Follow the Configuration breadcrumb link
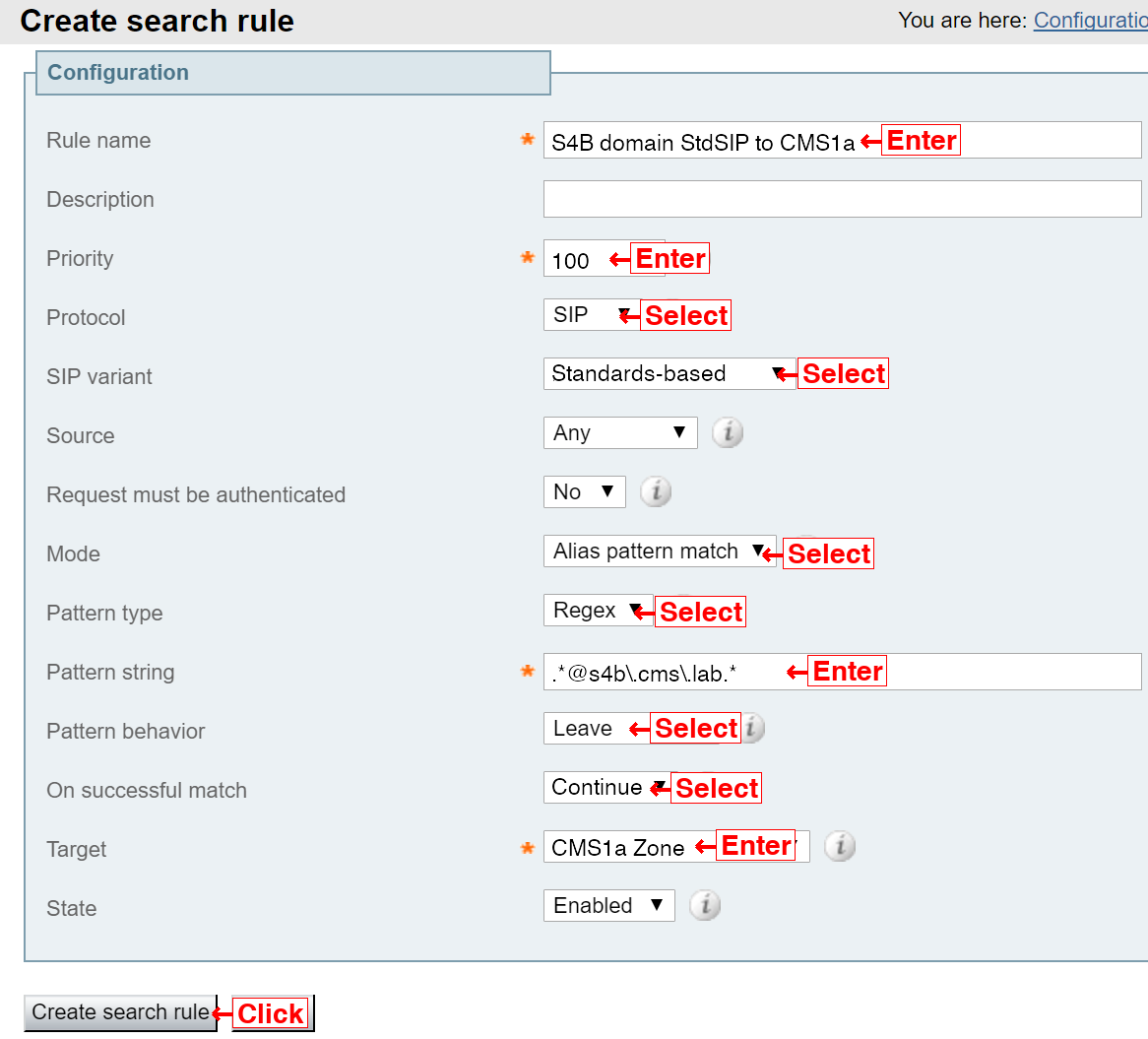Screen dimensions: 1148x1039 (x=1090, y=21)
